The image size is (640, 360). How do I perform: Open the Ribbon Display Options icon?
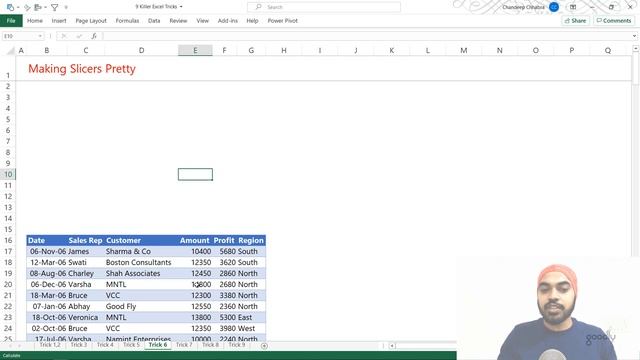click(x=573, y=7)
